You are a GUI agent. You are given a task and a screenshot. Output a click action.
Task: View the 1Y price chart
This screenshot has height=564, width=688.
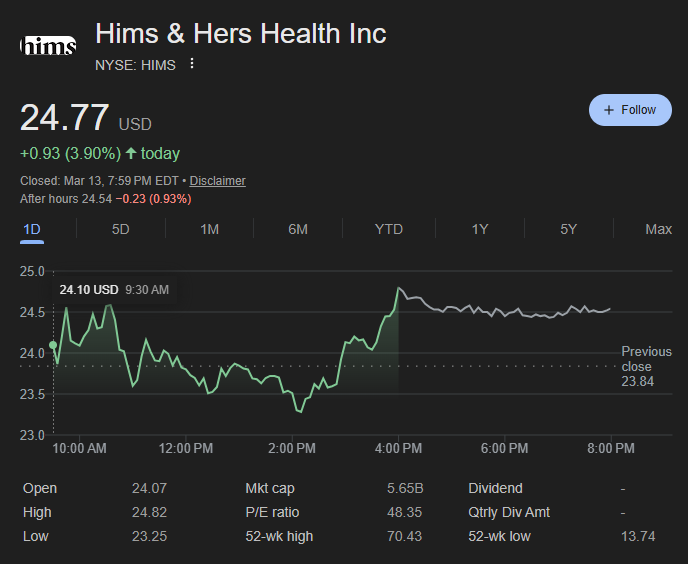[x=480, y=229]
